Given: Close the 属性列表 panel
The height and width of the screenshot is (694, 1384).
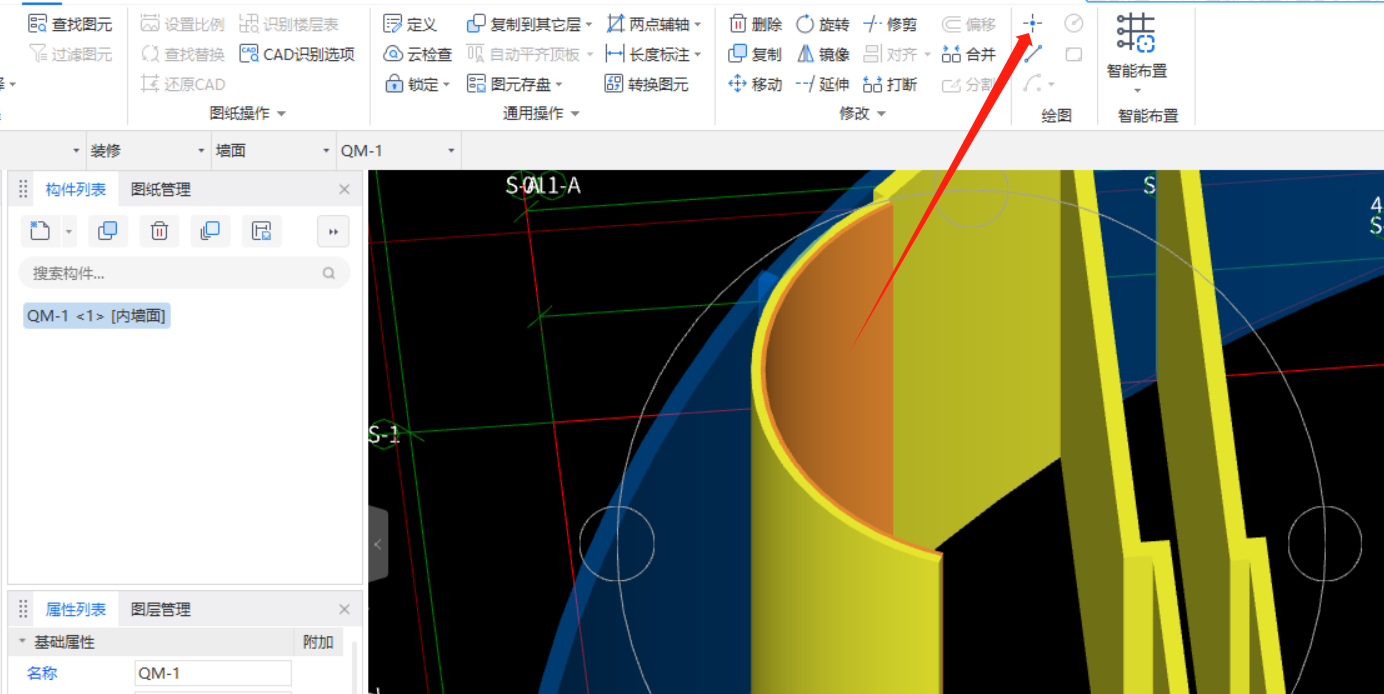Looking at the screenshot, I should pos(344,609).
